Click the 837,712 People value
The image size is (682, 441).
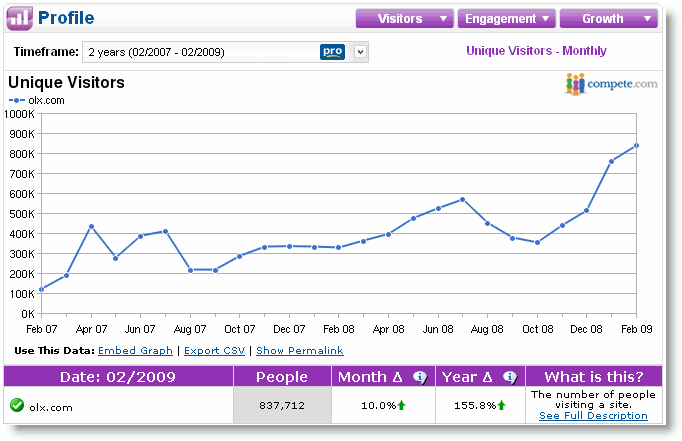[282, 406]
